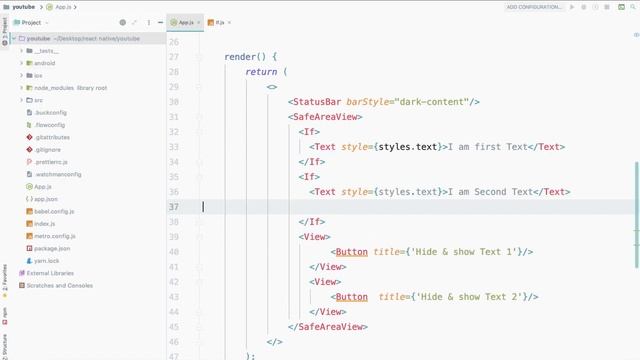640x360 pixels.
Task: Collapse the youtube project root
Action: [14, 38]
